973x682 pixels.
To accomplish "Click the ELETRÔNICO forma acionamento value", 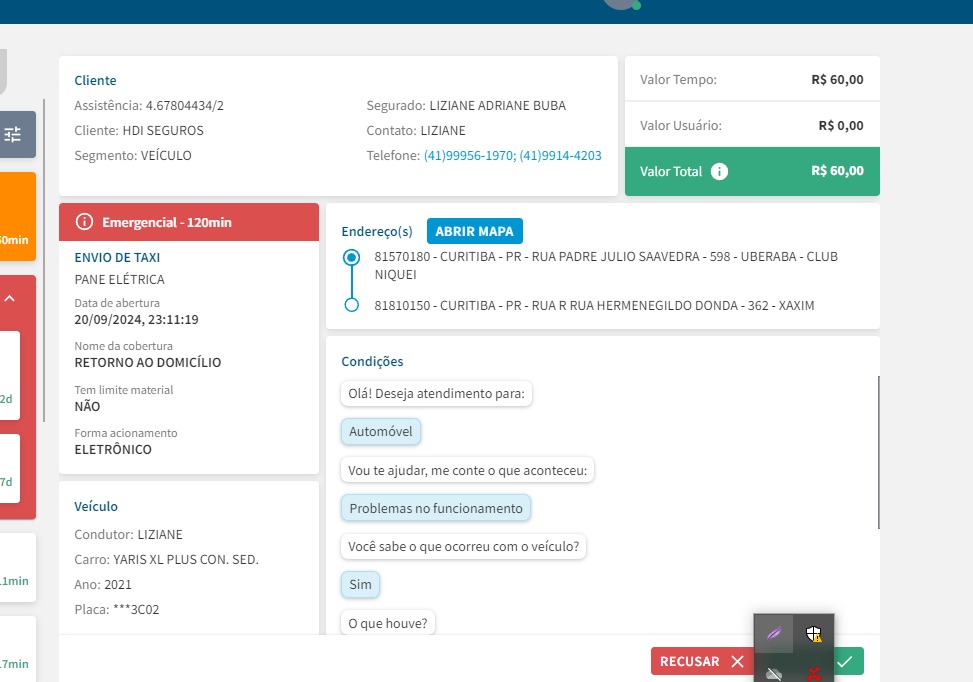I will click(113, 449).
